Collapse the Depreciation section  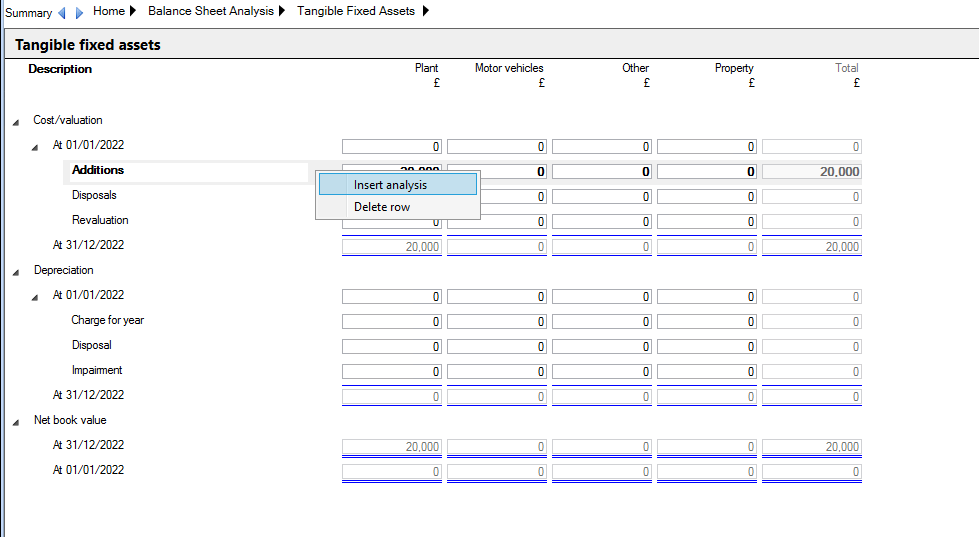coord(16,272)
